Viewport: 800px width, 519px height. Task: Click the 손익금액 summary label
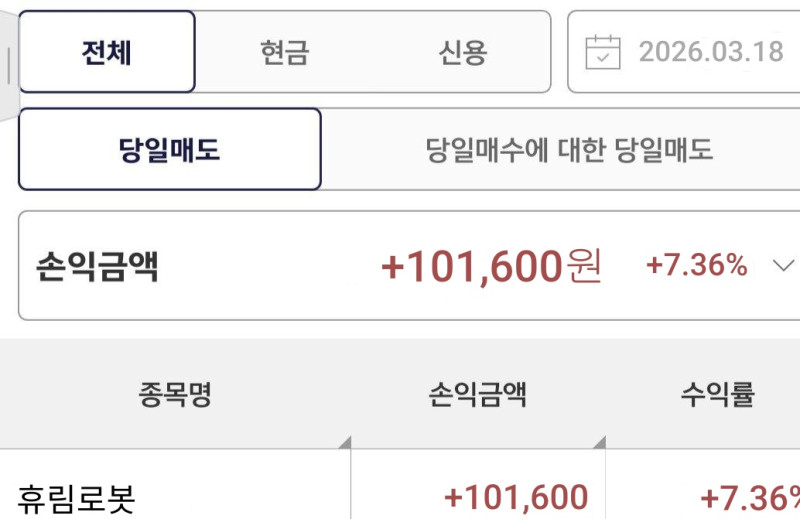pyautogui.click(x=98, y=266)
